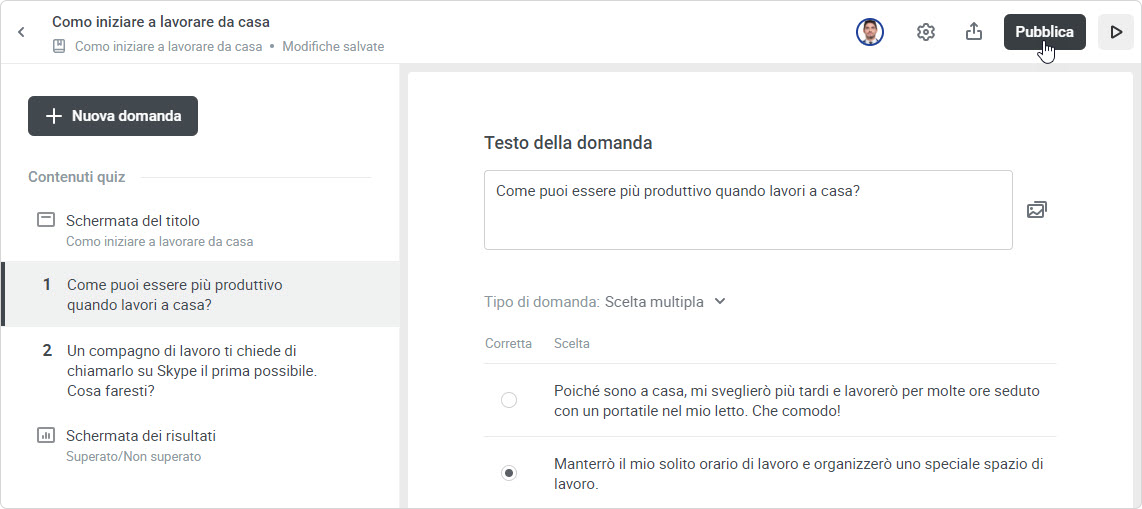Click the book icon under quiz title
This screenshot has width=1142, height=509.
click(60, 46)
